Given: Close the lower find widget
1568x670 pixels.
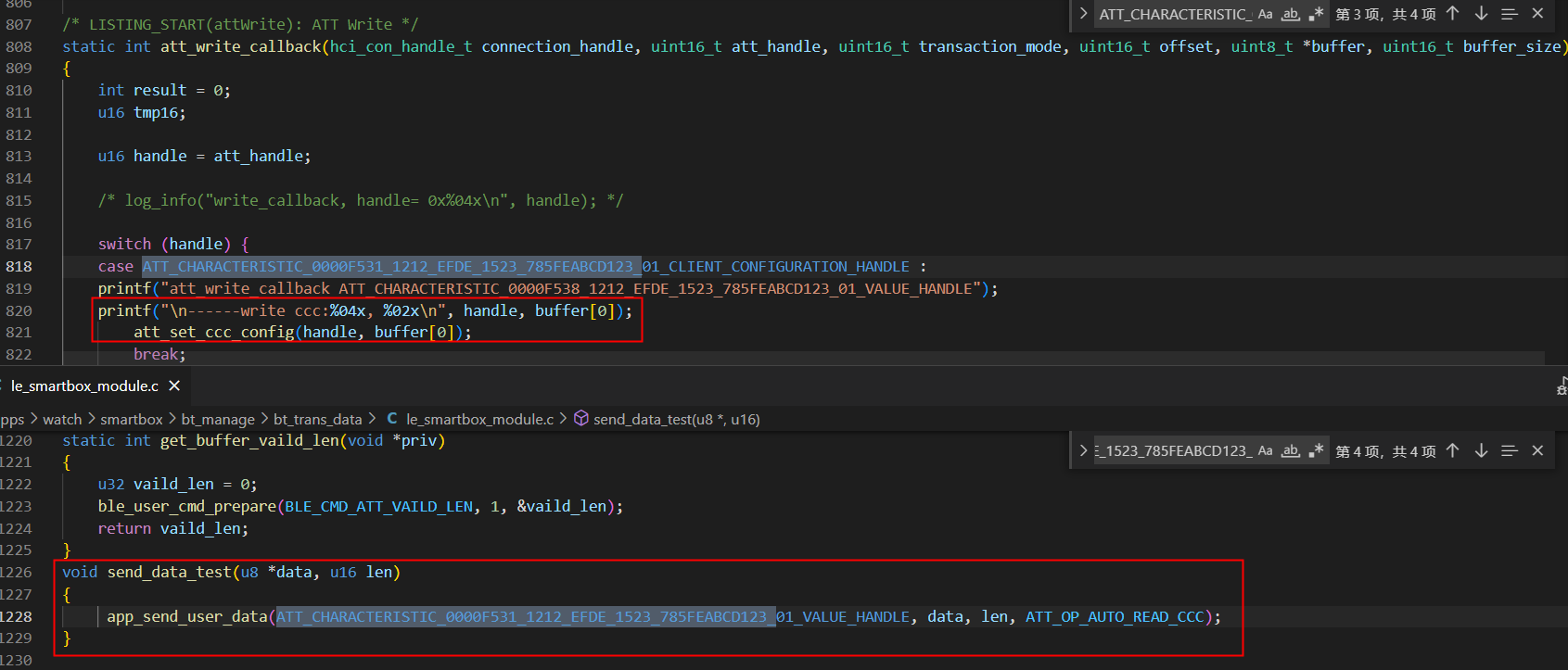Looking at the screenshot, I should (1537, 450).
